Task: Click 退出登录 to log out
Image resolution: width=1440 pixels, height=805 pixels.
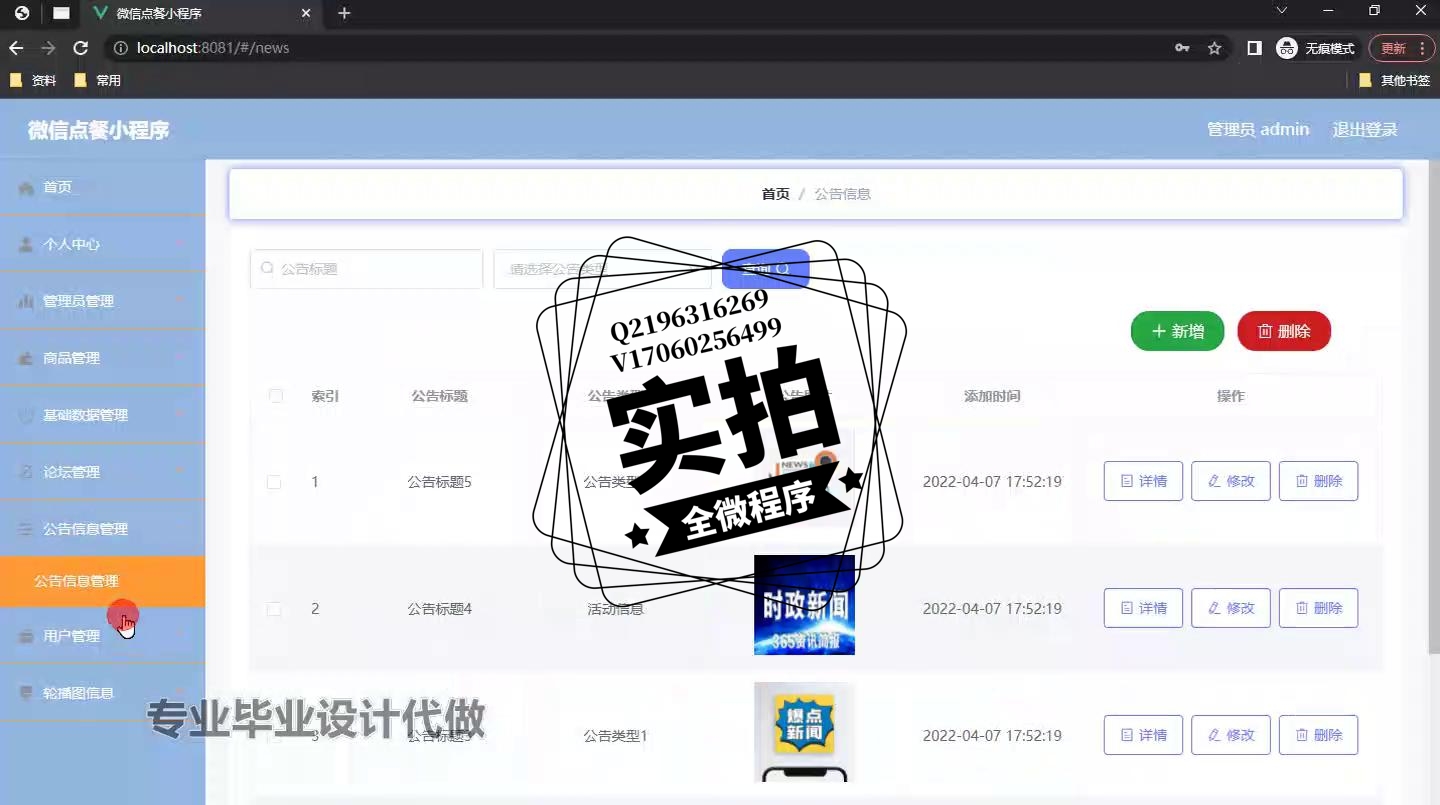Action: [x=1365, y=130]
